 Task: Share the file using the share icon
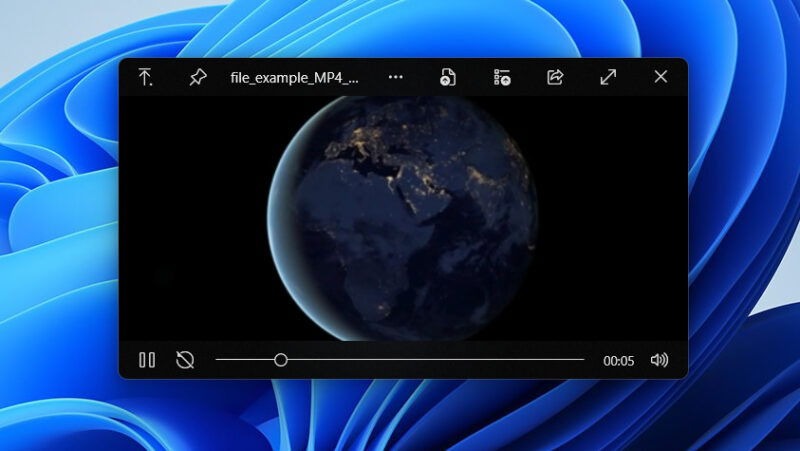click(x=555, y=77)
